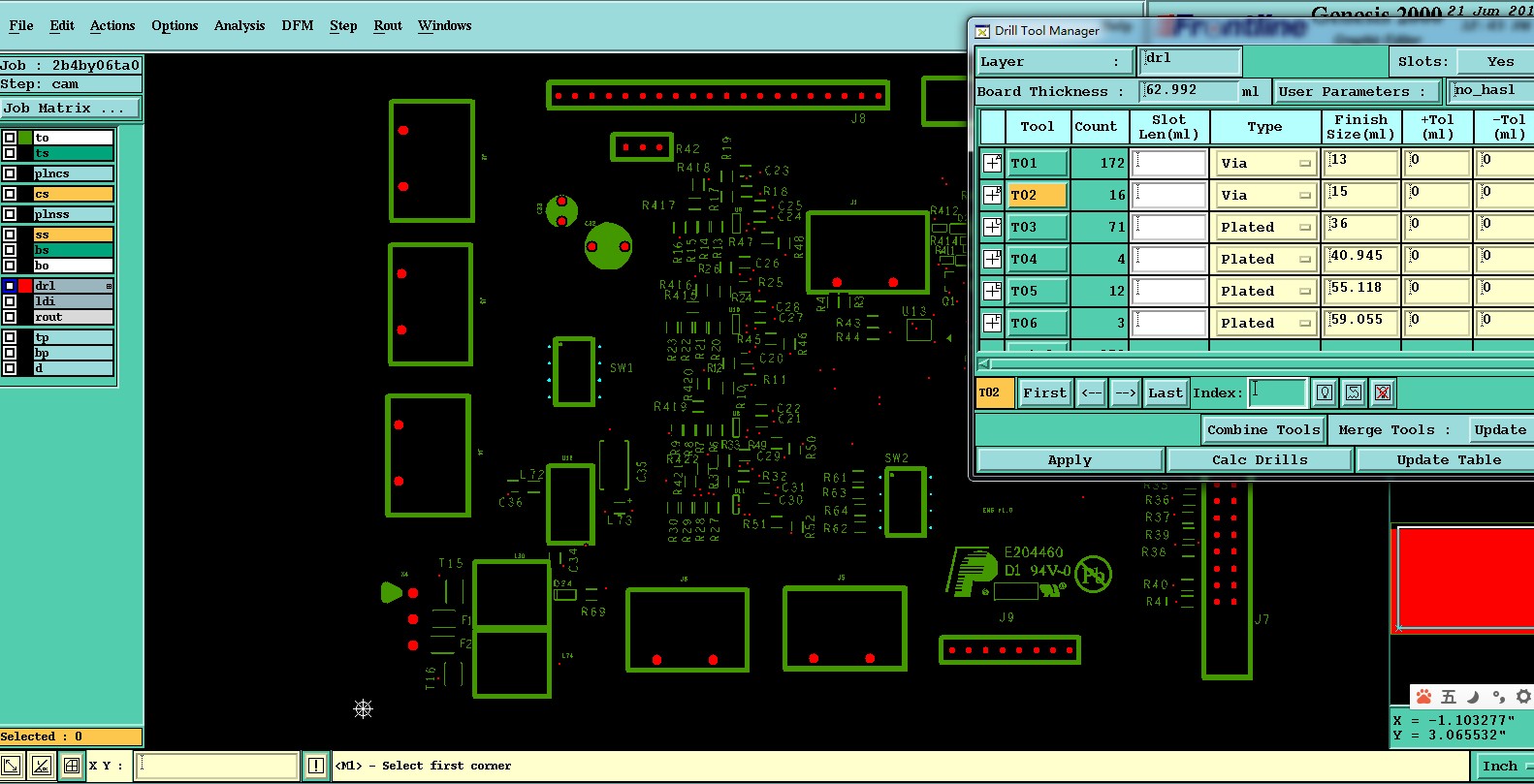Expand tool T03 row plus icon
The height and width of the screenshot is (784, 1534).
[992, 227]
